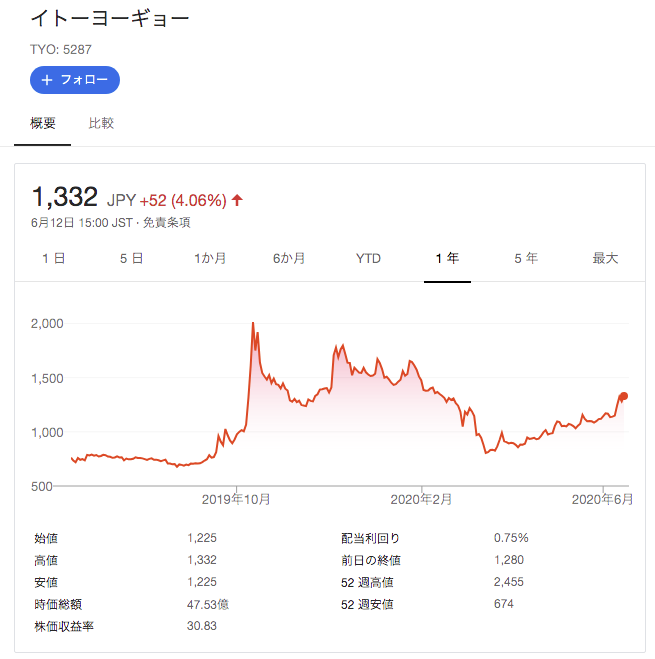This screenshot has height=659, width=655.
Task: Switch to the 概要 tab
Action: pyautogui.click(x=42, y=123)
